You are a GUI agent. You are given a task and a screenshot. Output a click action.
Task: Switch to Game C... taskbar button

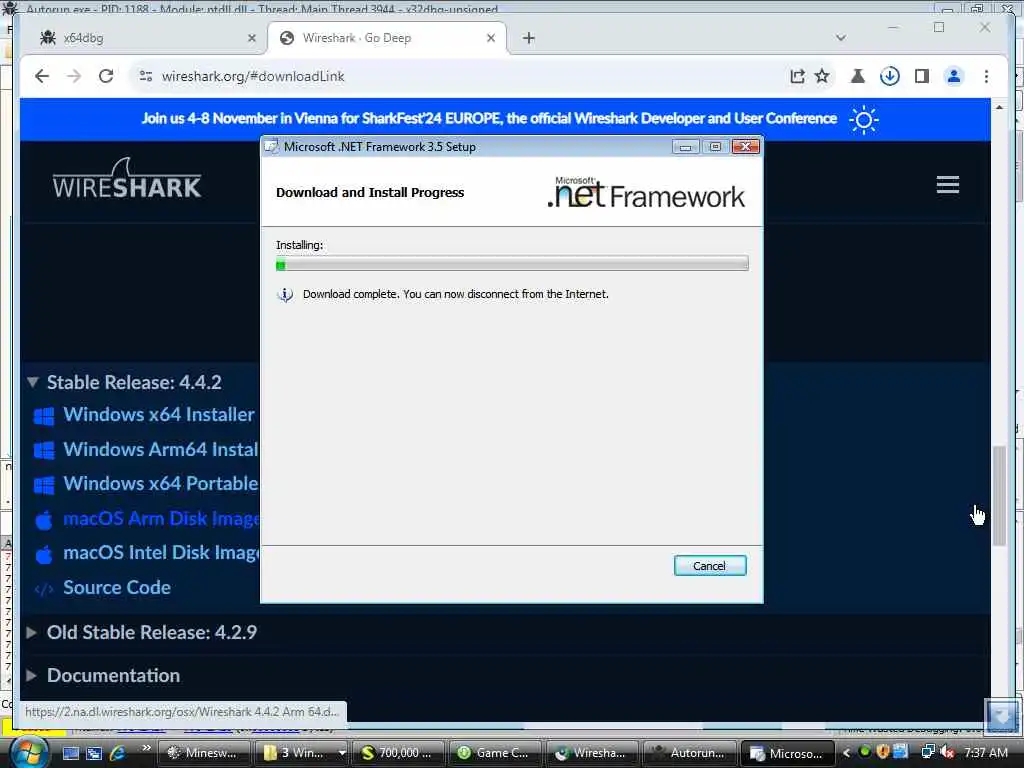[495, 753]
